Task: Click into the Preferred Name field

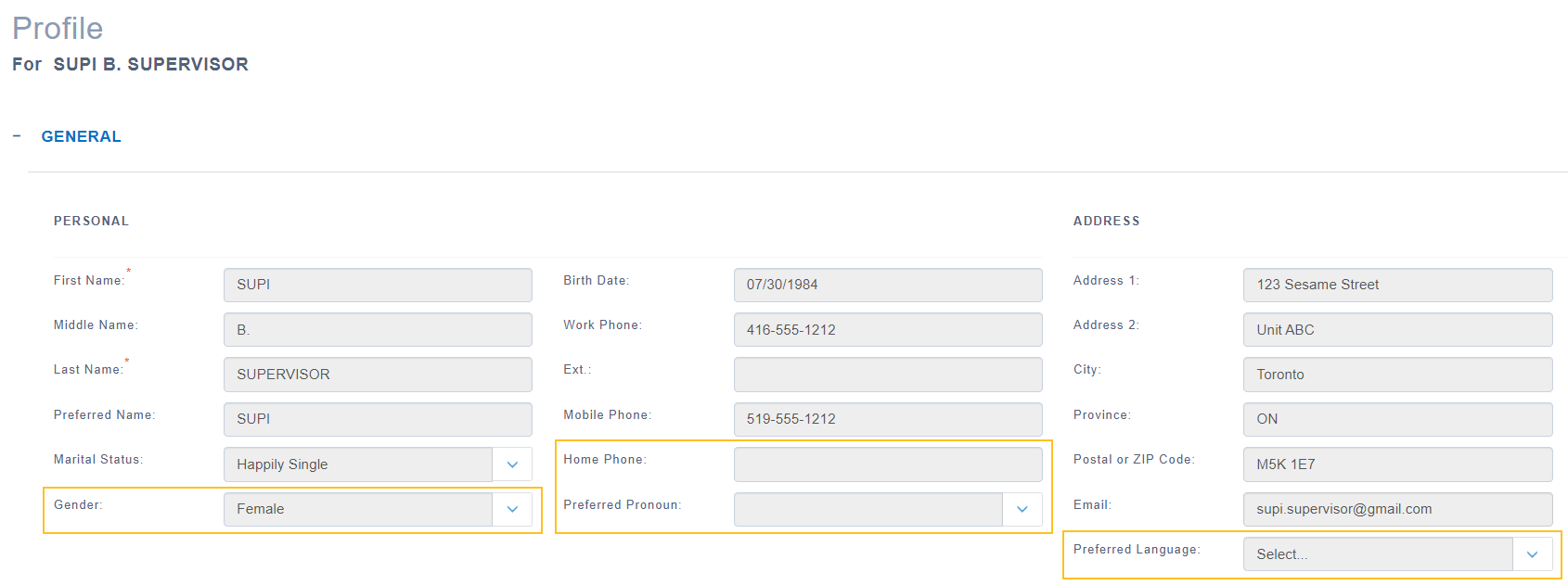Action: pos(378,419)
